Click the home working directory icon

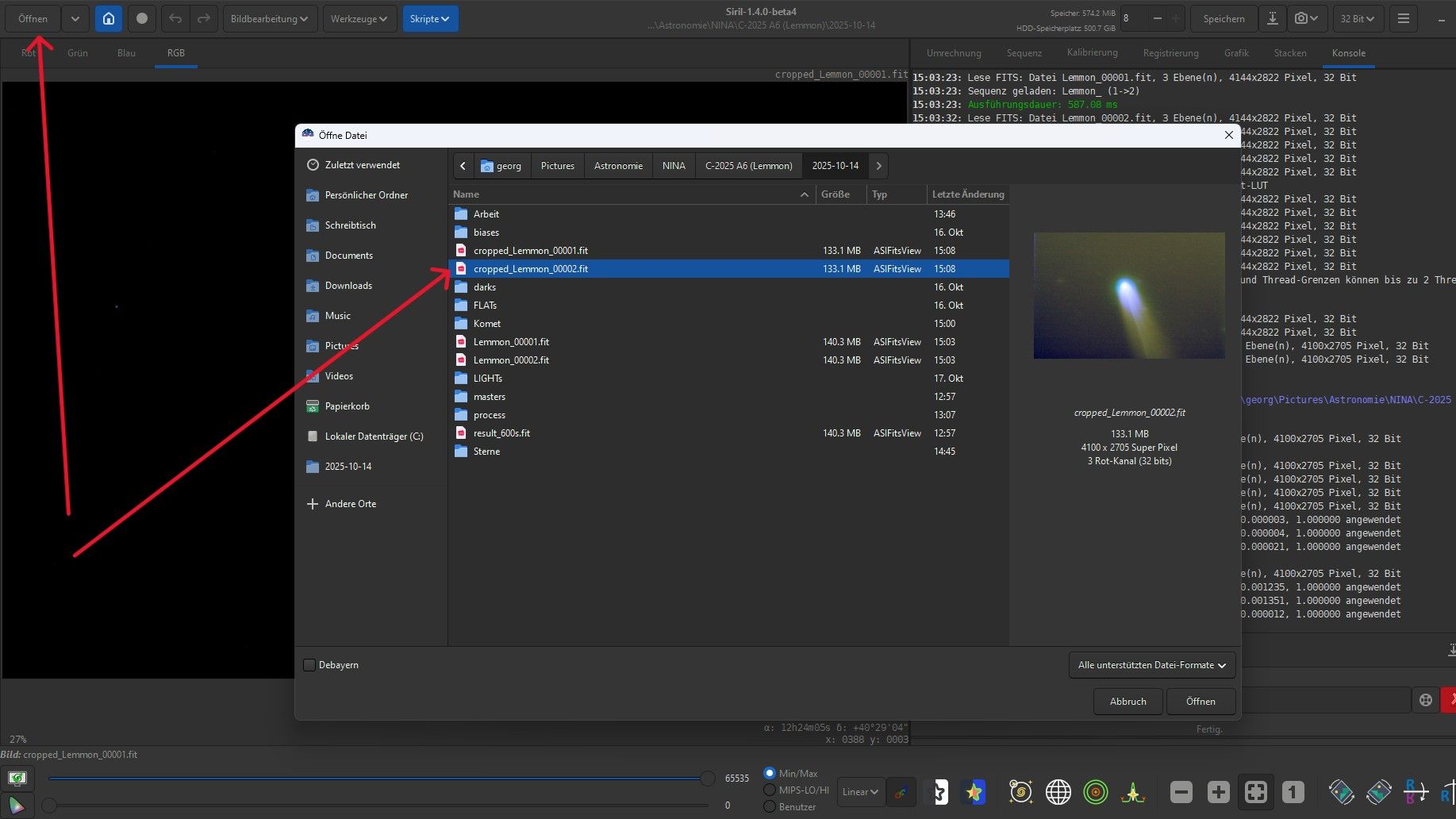point(109,18)
